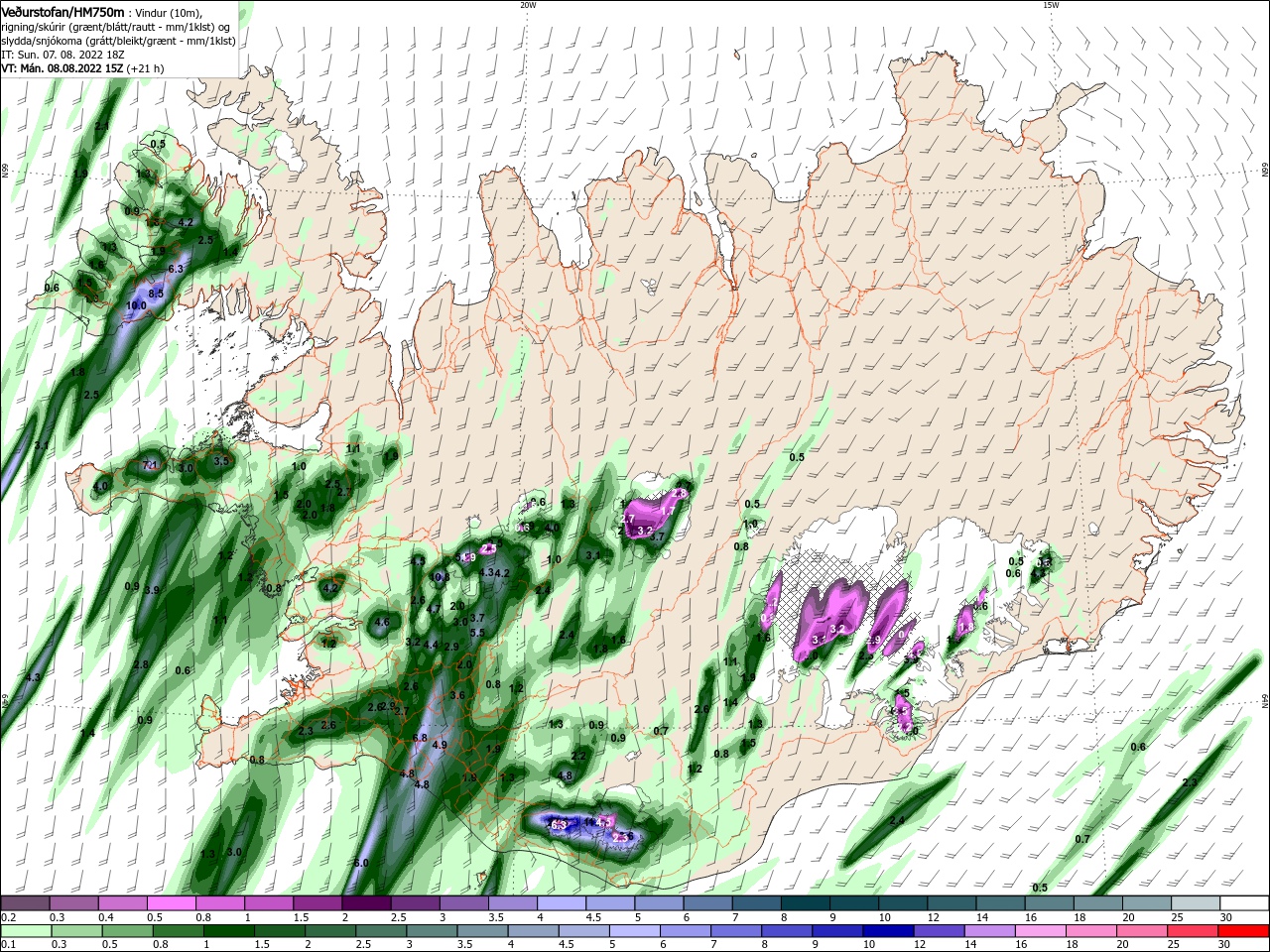Pick top-row legend swatch labelled 0.2
Viewport: 1270px width, 952px height.
pos(25,903)
